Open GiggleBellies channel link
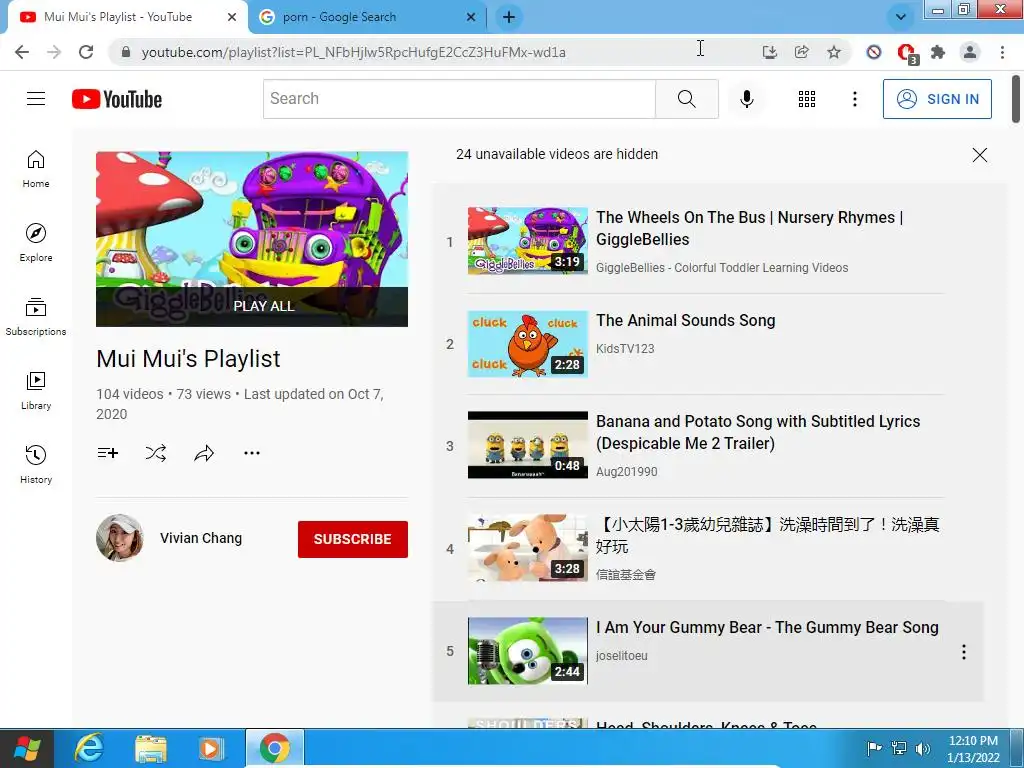The height and width of the screenshot is (768, 1024). (x=722, y=268)
